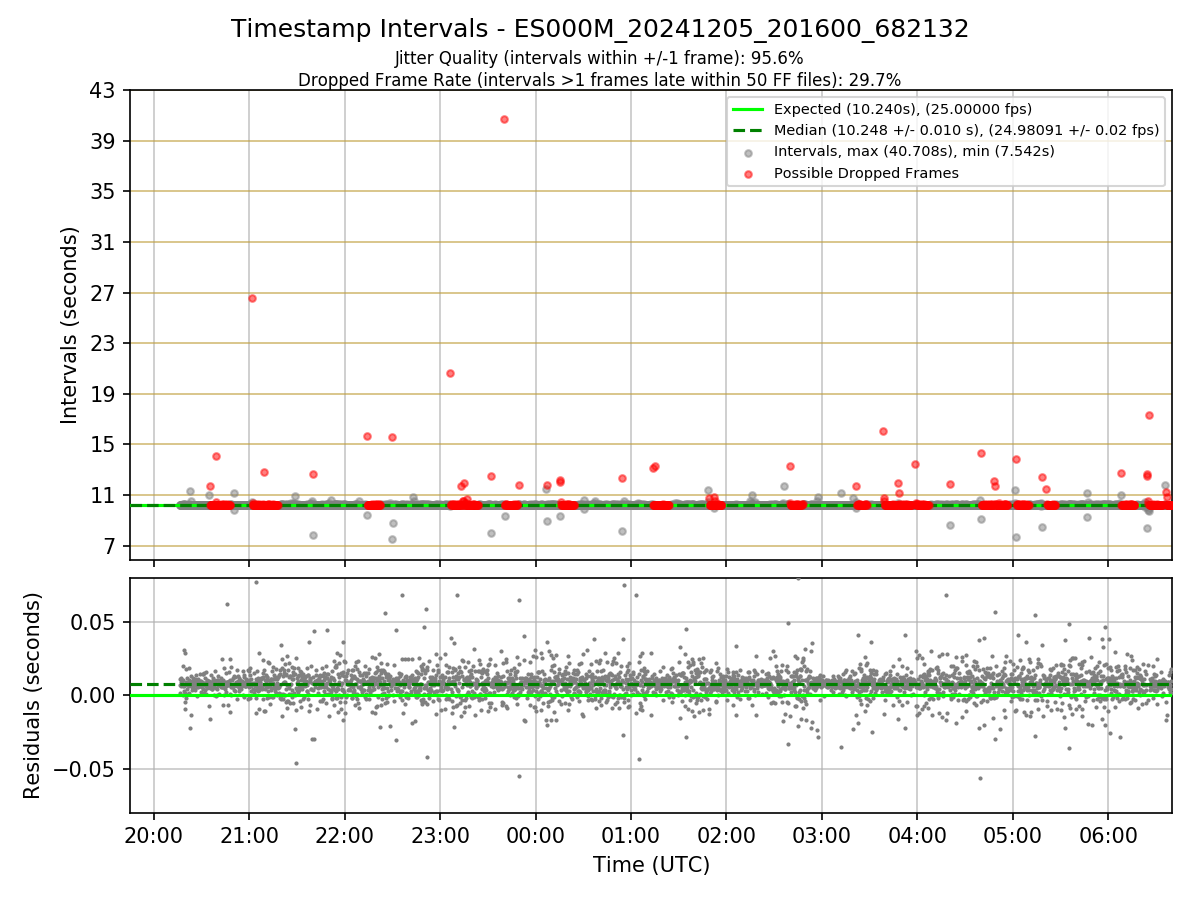Image resolution: width=1200 pixels, height=900 pixels.
Task: Click the 'Intervals (seconds)' y-axis label
Action: pyautogui.click(x=70, y=325)
